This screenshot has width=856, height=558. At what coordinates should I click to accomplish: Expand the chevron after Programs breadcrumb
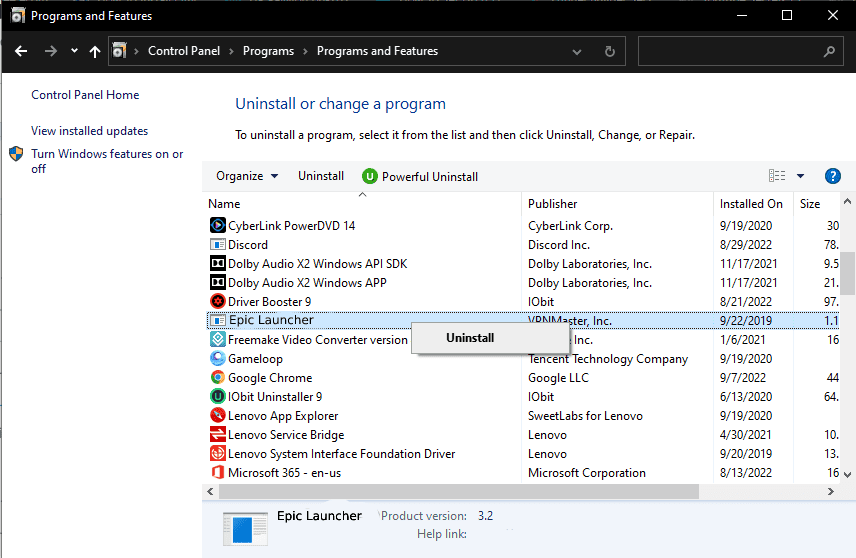coord(305,51)
